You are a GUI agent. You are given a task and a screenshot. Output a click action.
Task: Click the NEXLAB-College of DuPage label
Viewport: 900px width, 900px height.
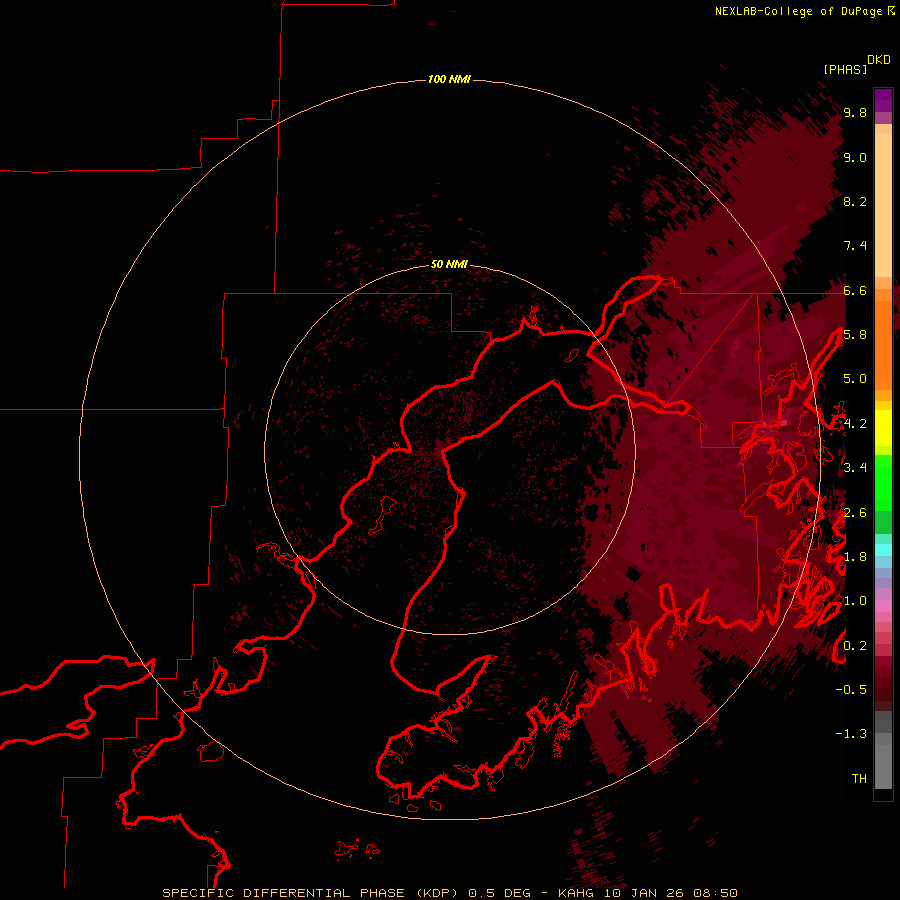pyautogui.click(x=798, y=11)
